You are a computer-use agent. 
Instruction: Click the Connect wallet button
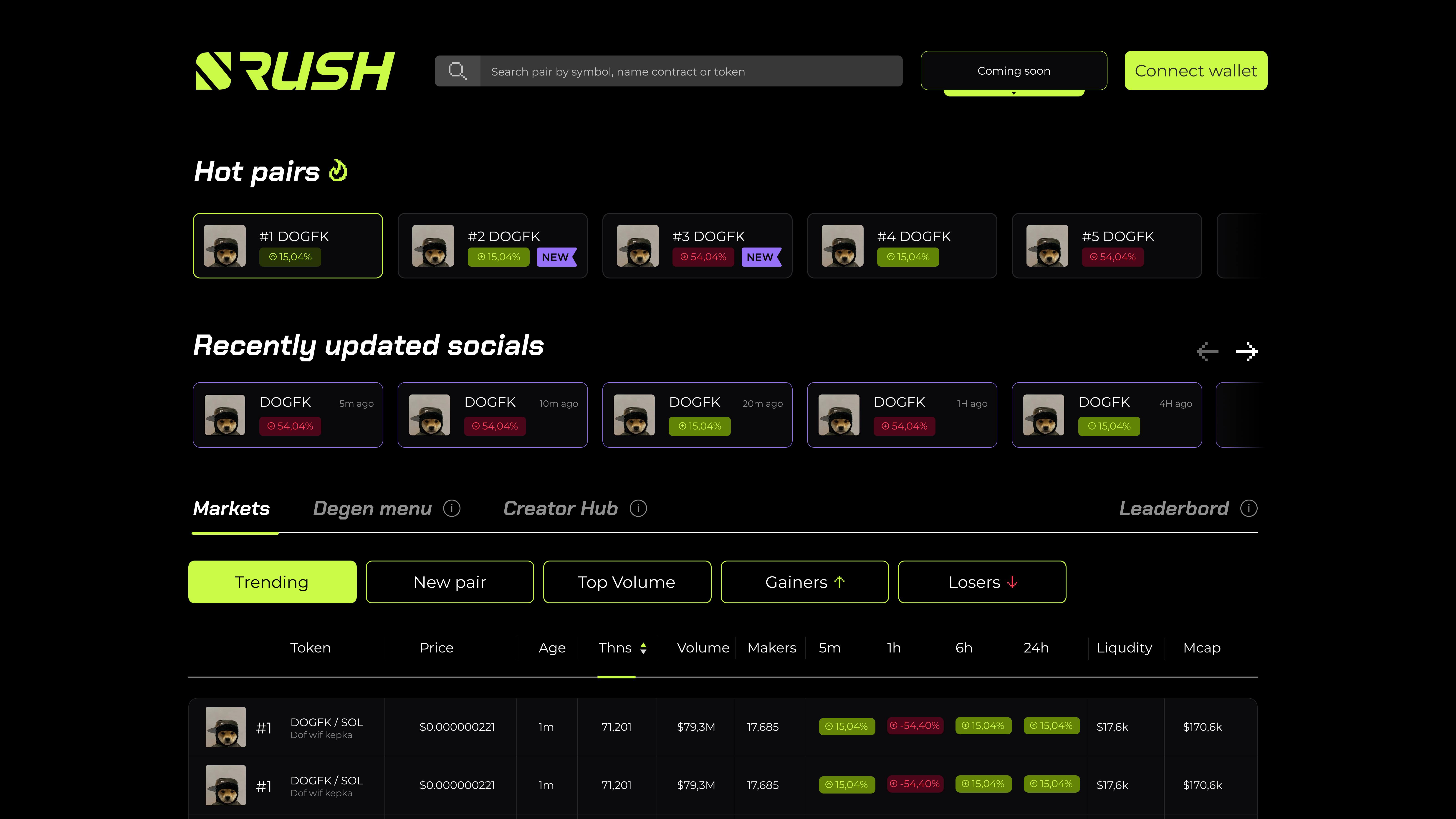point(1196,71)
